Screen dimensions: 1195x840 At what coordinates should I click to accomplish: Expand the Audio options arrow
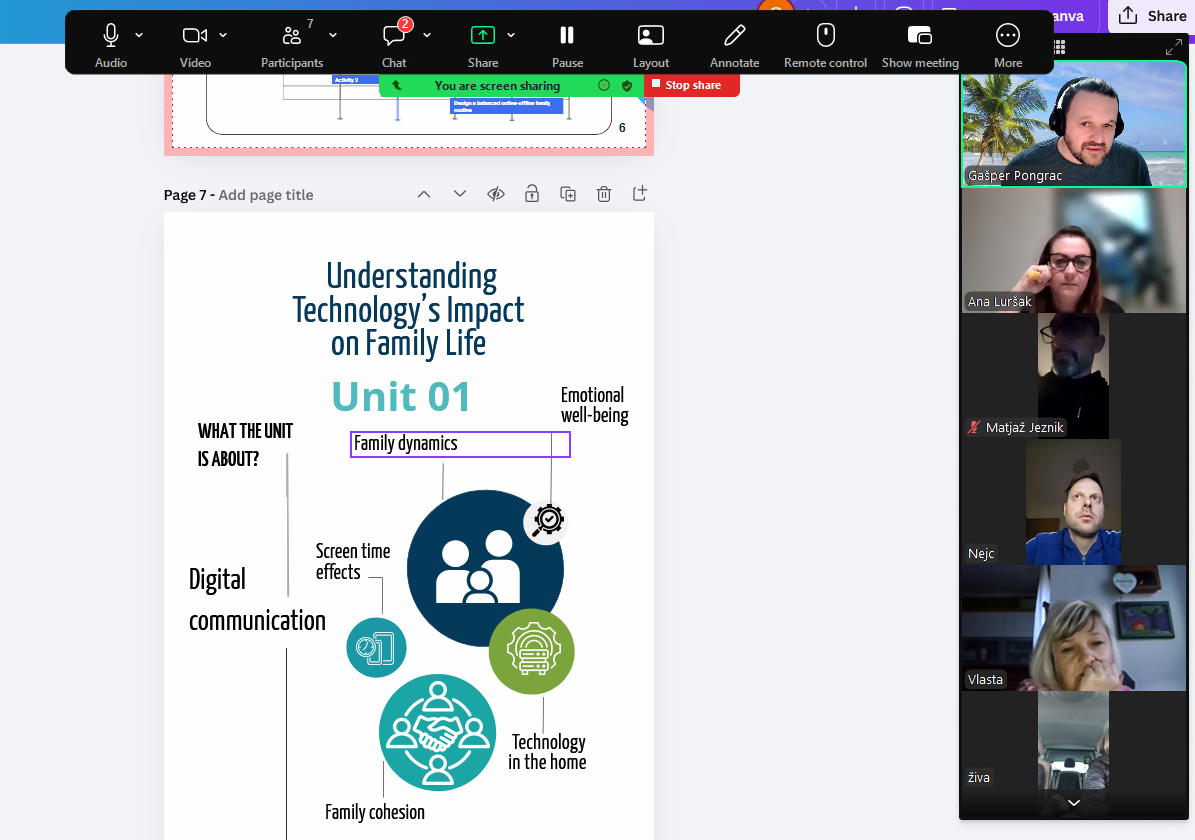(139, 35)
